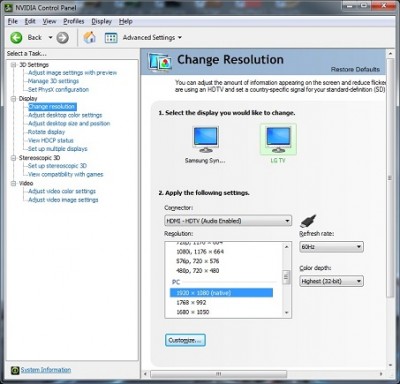Select 480p, 720 × 480 resolution
This screenshot has width=400, height=384.
[x=198, y=271]
